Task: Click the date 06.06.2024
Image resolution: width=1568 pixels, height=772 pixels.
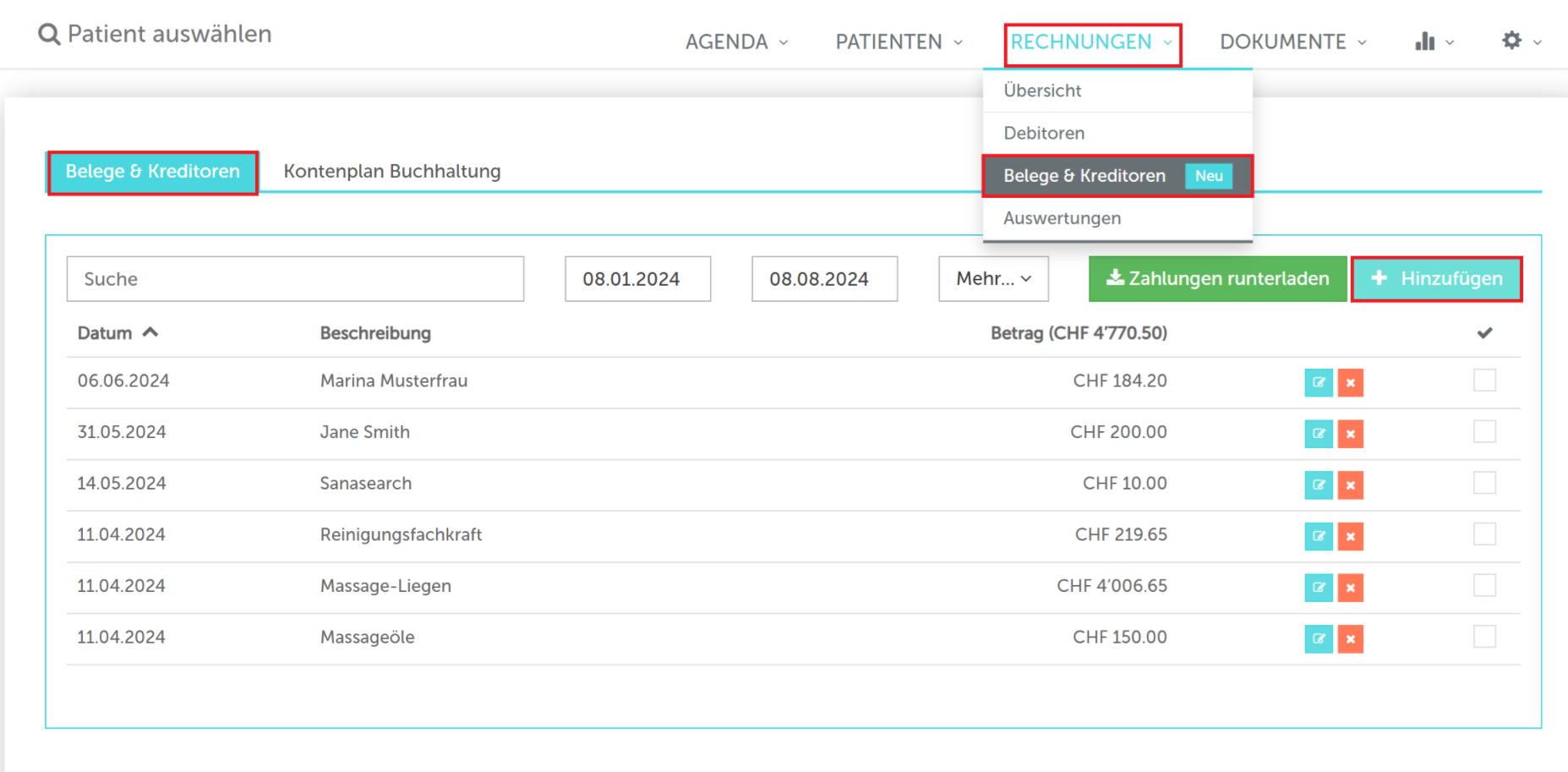Action: (123, 381)
